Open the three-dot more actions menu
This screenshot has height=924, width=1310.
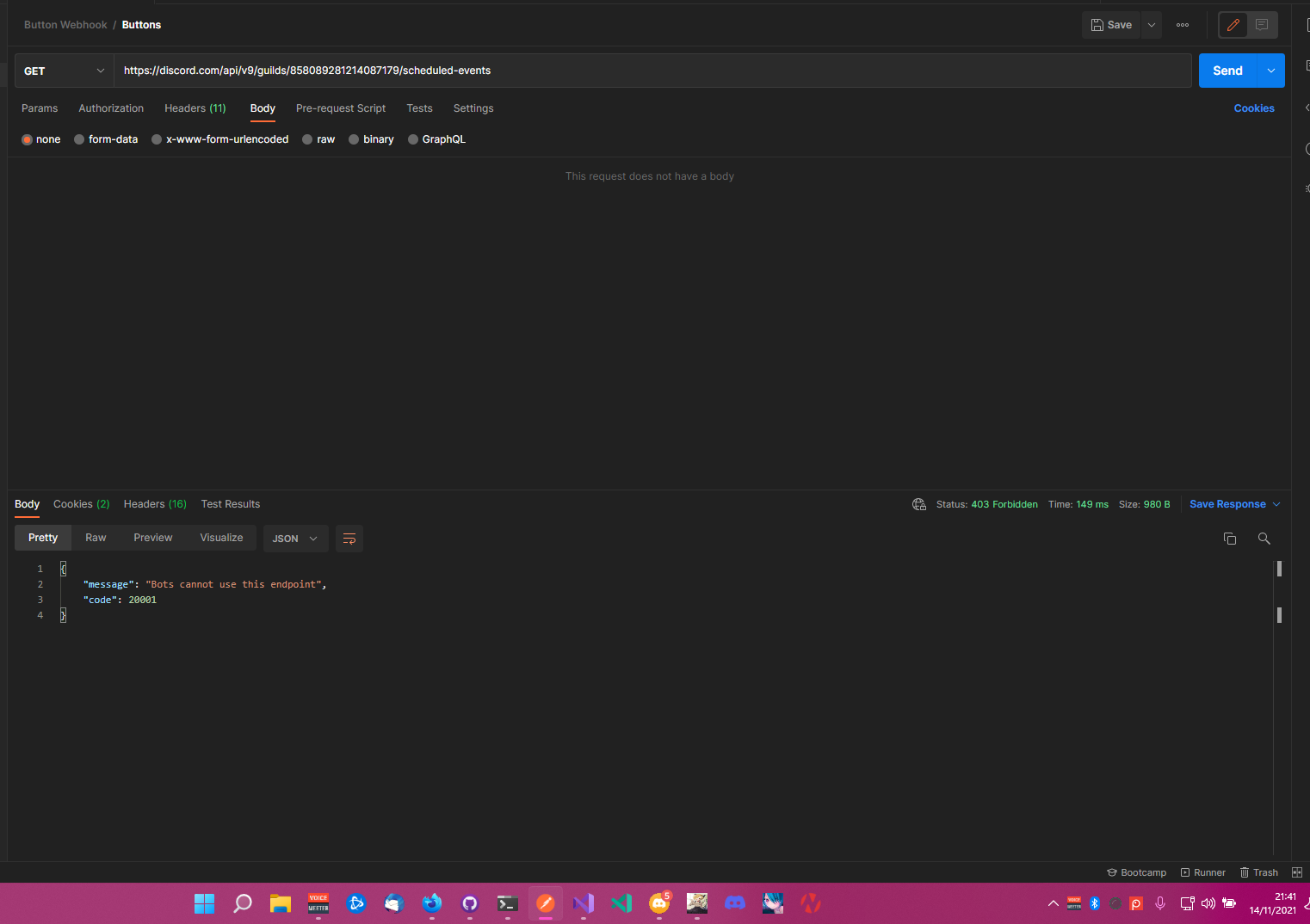1183,25
